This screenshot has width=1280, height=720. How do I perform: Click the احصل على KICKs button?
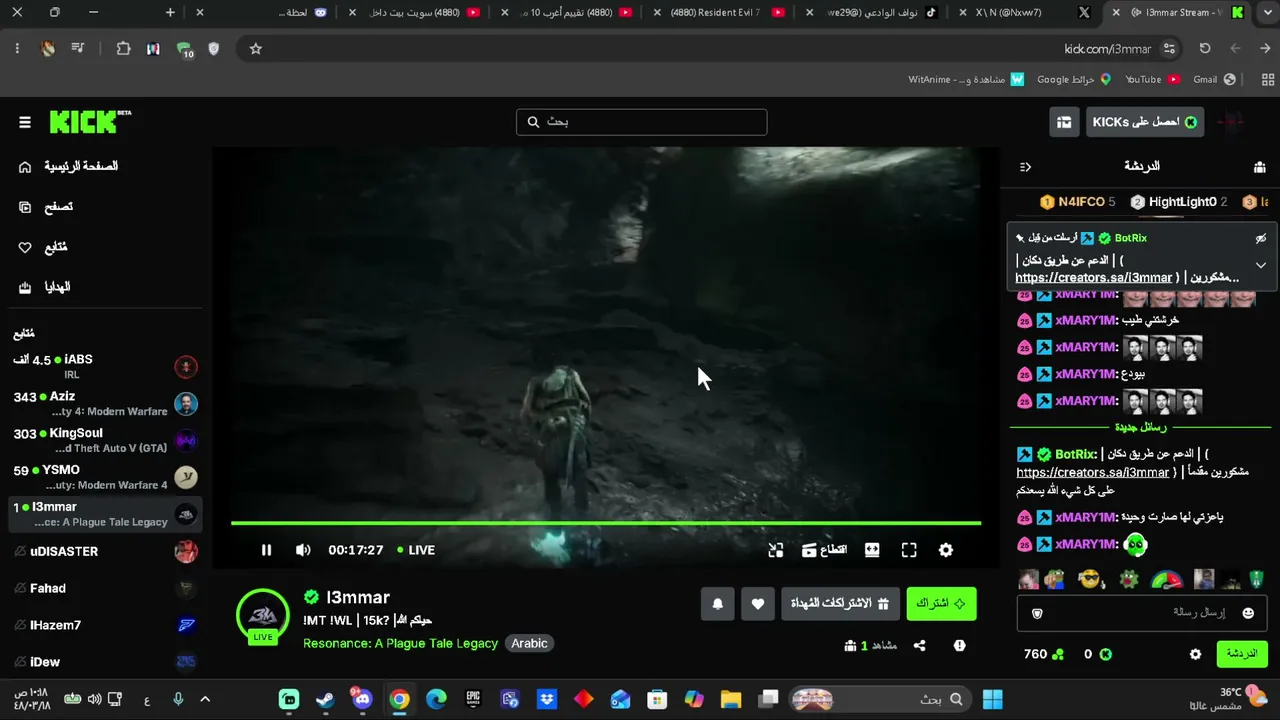(x=1145, y=122)
